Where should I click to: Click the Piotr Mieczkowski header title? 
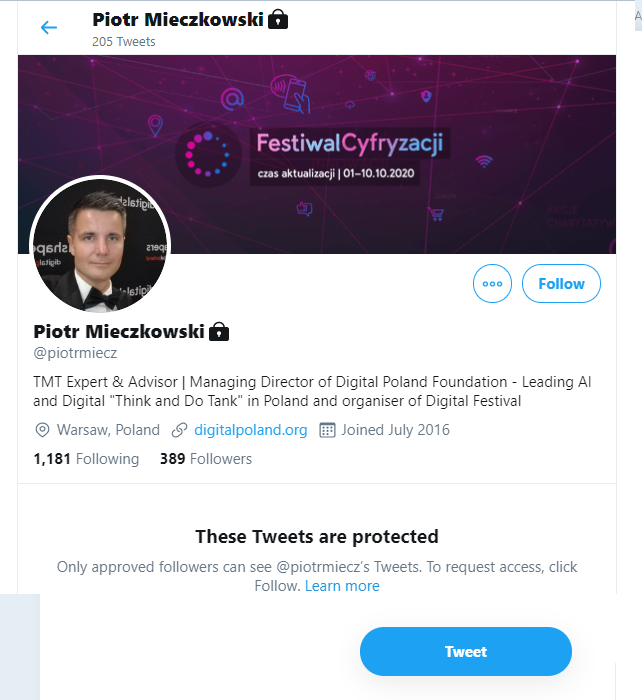click(178, 19)
